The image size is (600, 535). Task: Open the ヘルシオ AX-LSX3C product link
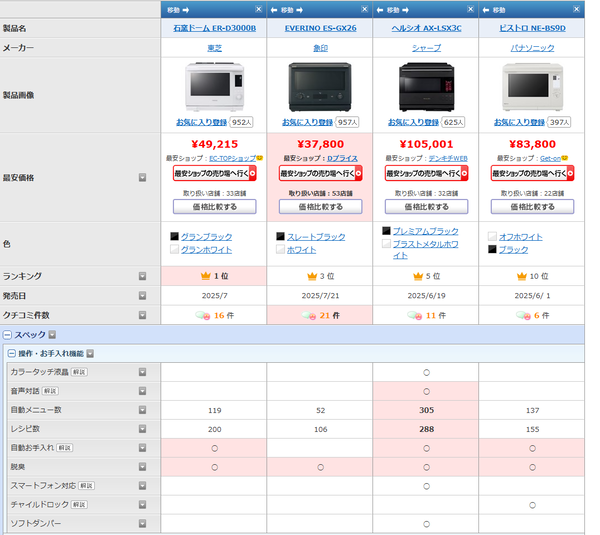426,28
